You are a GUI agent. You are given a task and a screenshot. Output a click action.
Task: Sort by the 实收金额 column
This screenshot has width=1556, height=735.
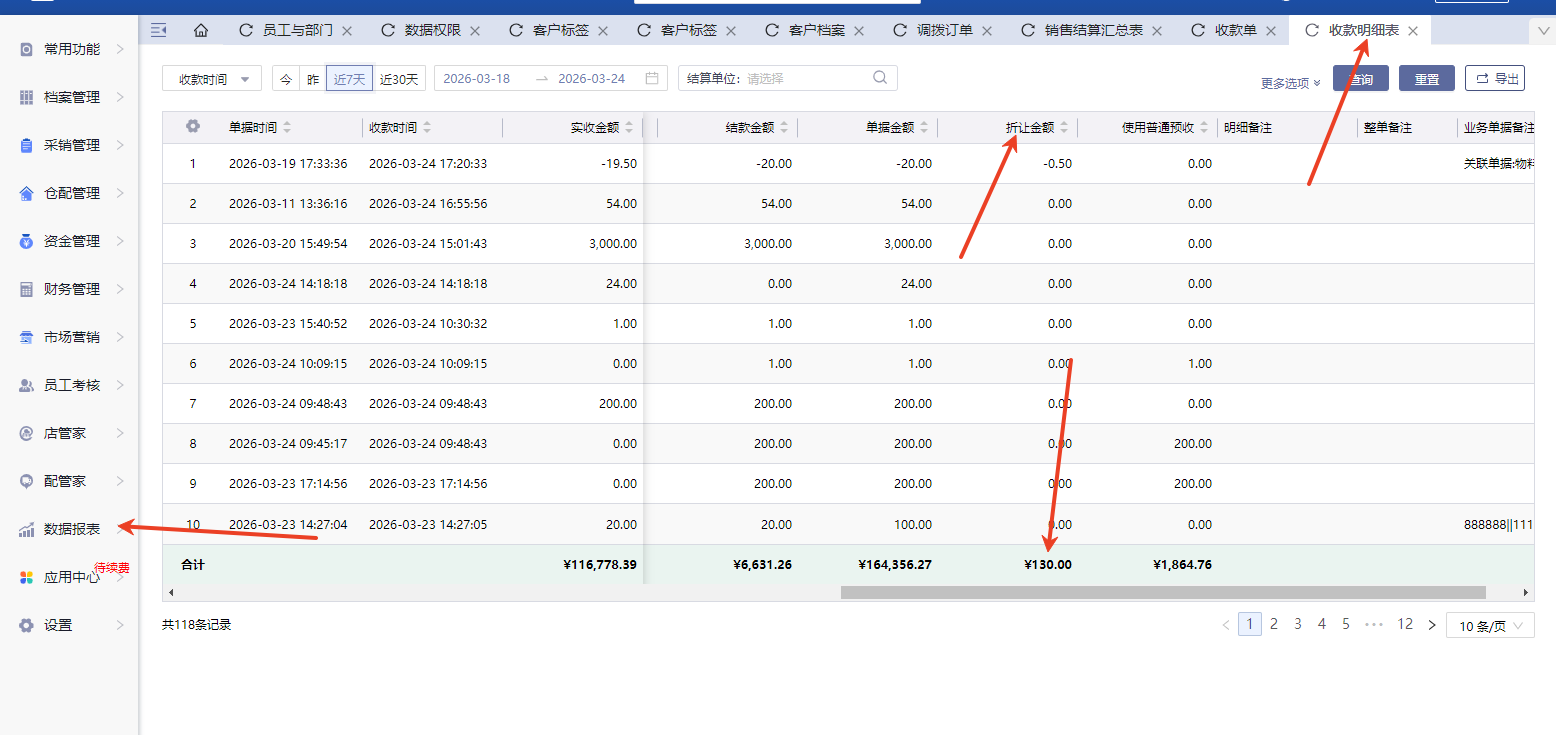tap(628, 127)
